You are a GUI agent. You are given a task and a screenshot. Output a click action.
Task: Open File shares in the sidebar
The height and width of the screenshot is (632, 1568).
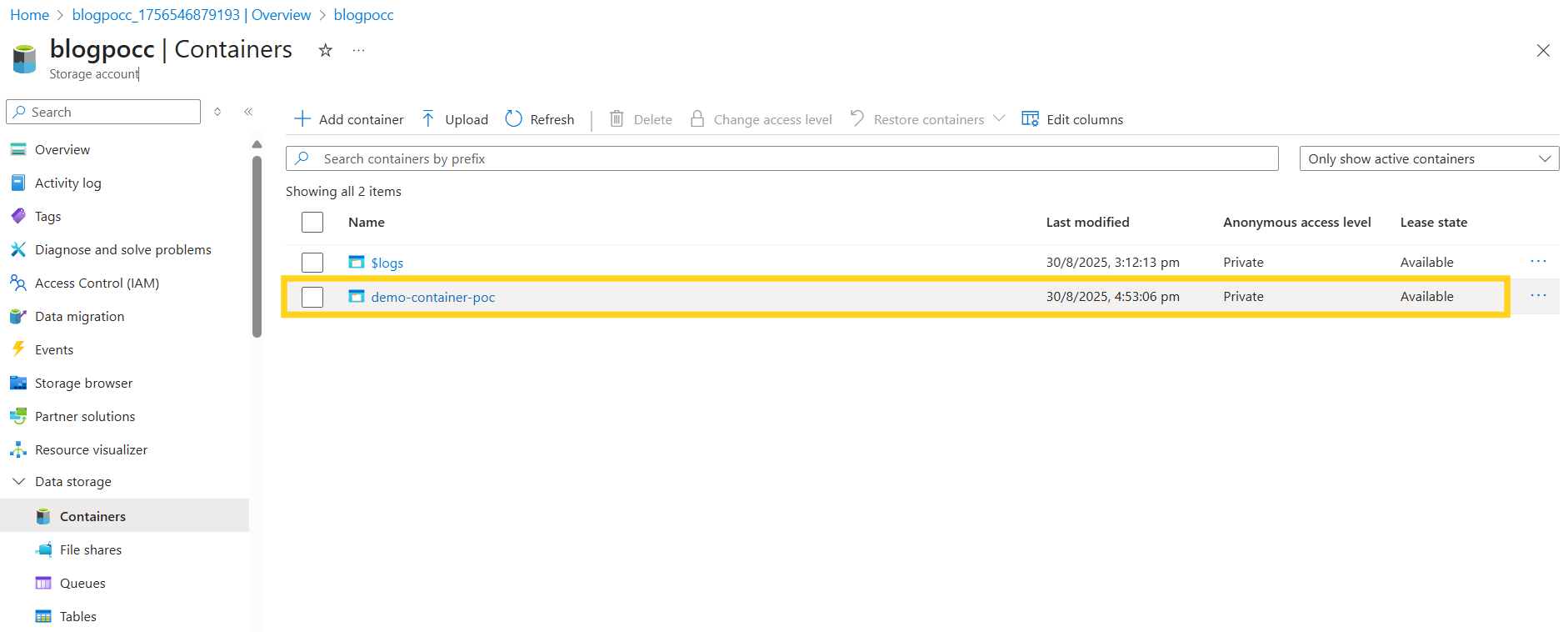[91, 550]
